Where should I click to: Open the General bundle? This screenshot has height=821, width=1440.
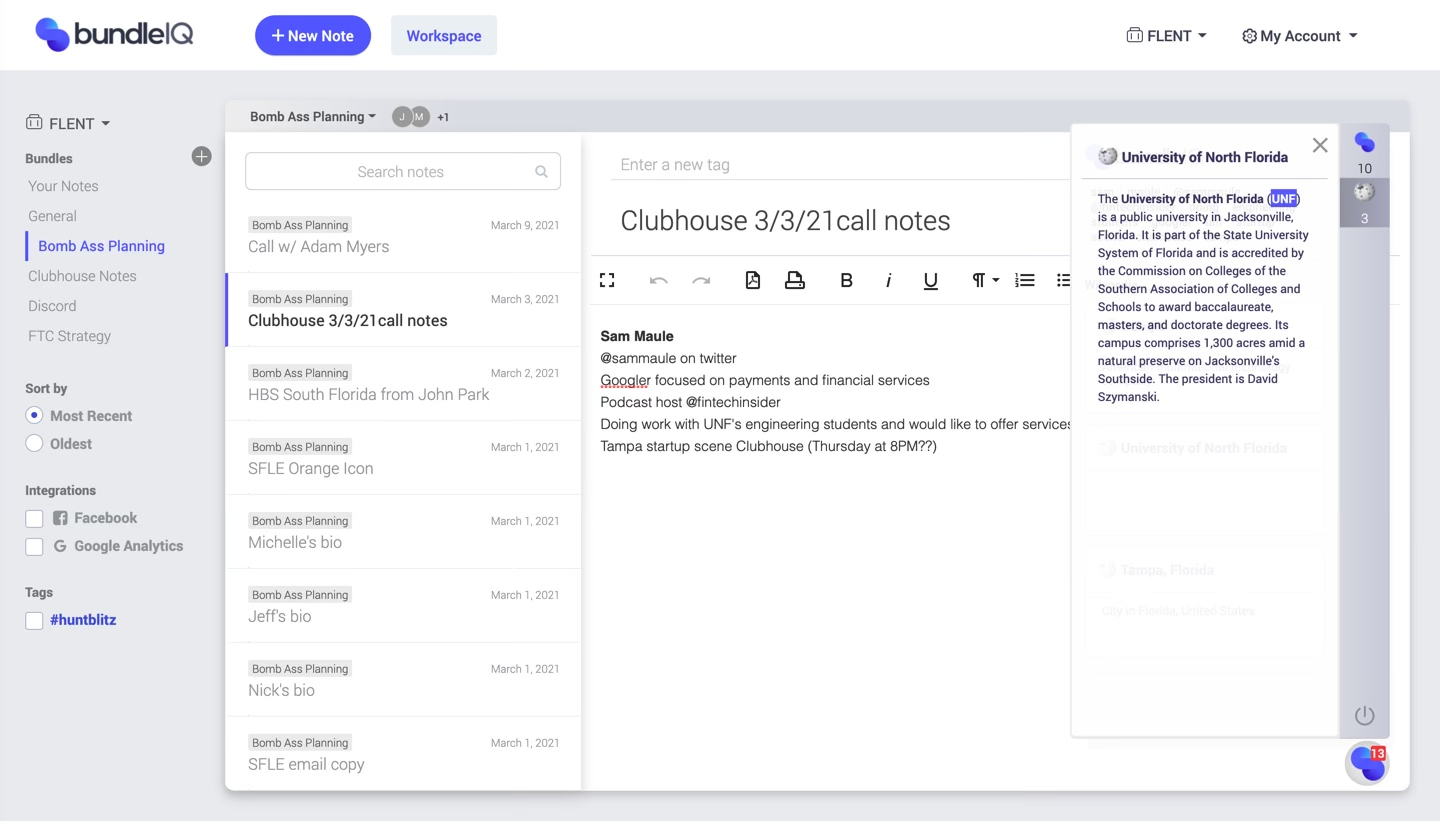click(52, 216)
